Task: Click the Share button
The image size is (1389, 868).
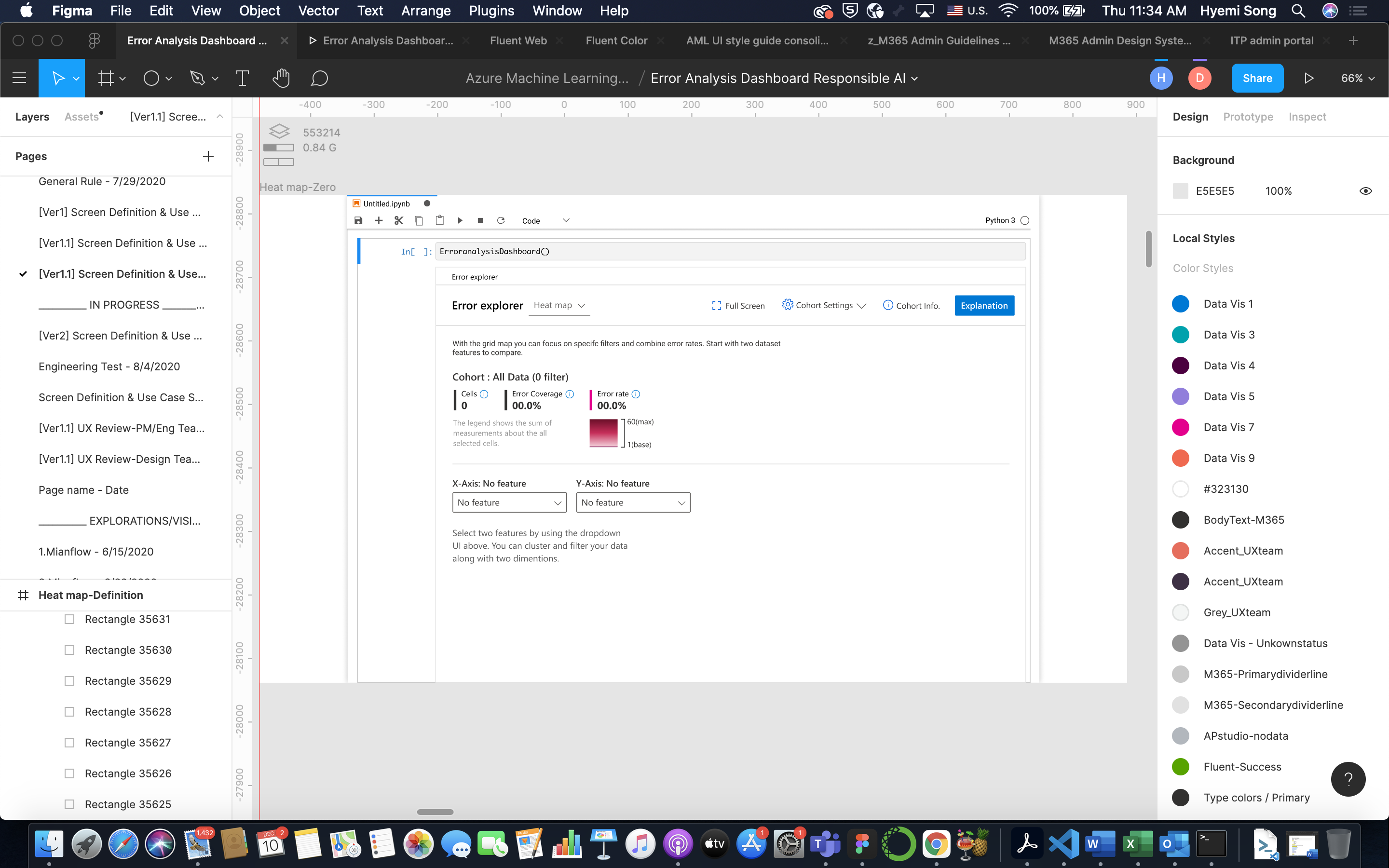Action: click(x=1257, y=78)
